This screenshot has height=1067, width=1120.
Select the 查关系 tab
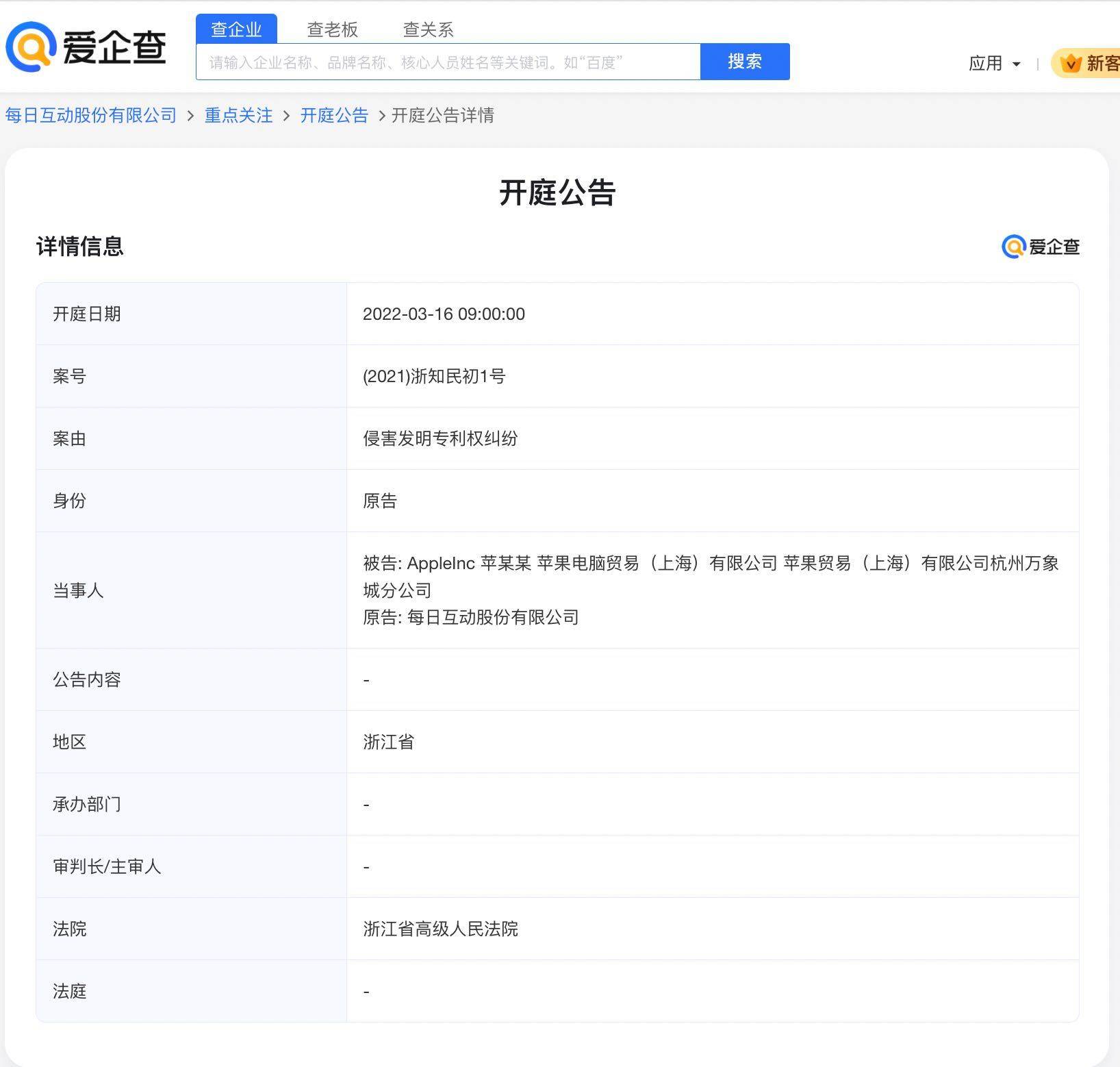coord(428,29)
